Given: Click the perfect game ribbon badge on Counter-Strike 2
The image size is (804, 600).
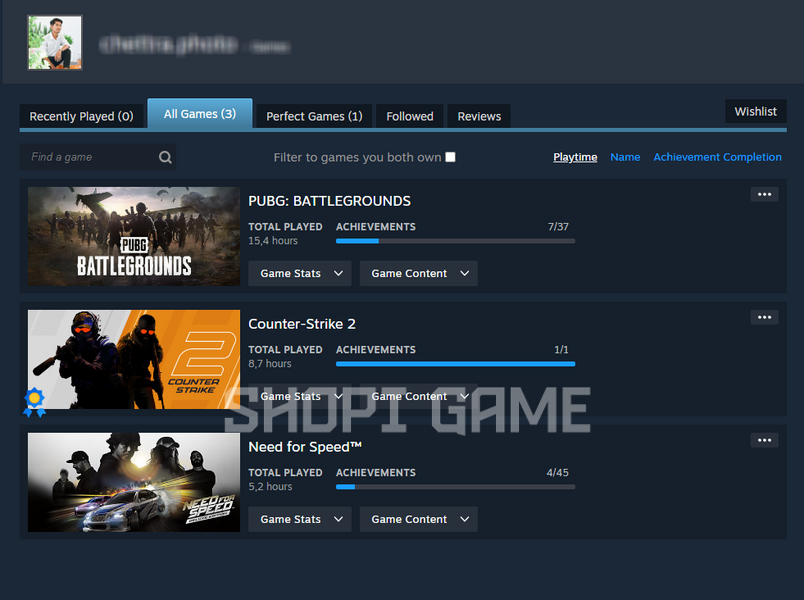Looking at the screenshot, I should pyautogui.click(x=34, y=402).
